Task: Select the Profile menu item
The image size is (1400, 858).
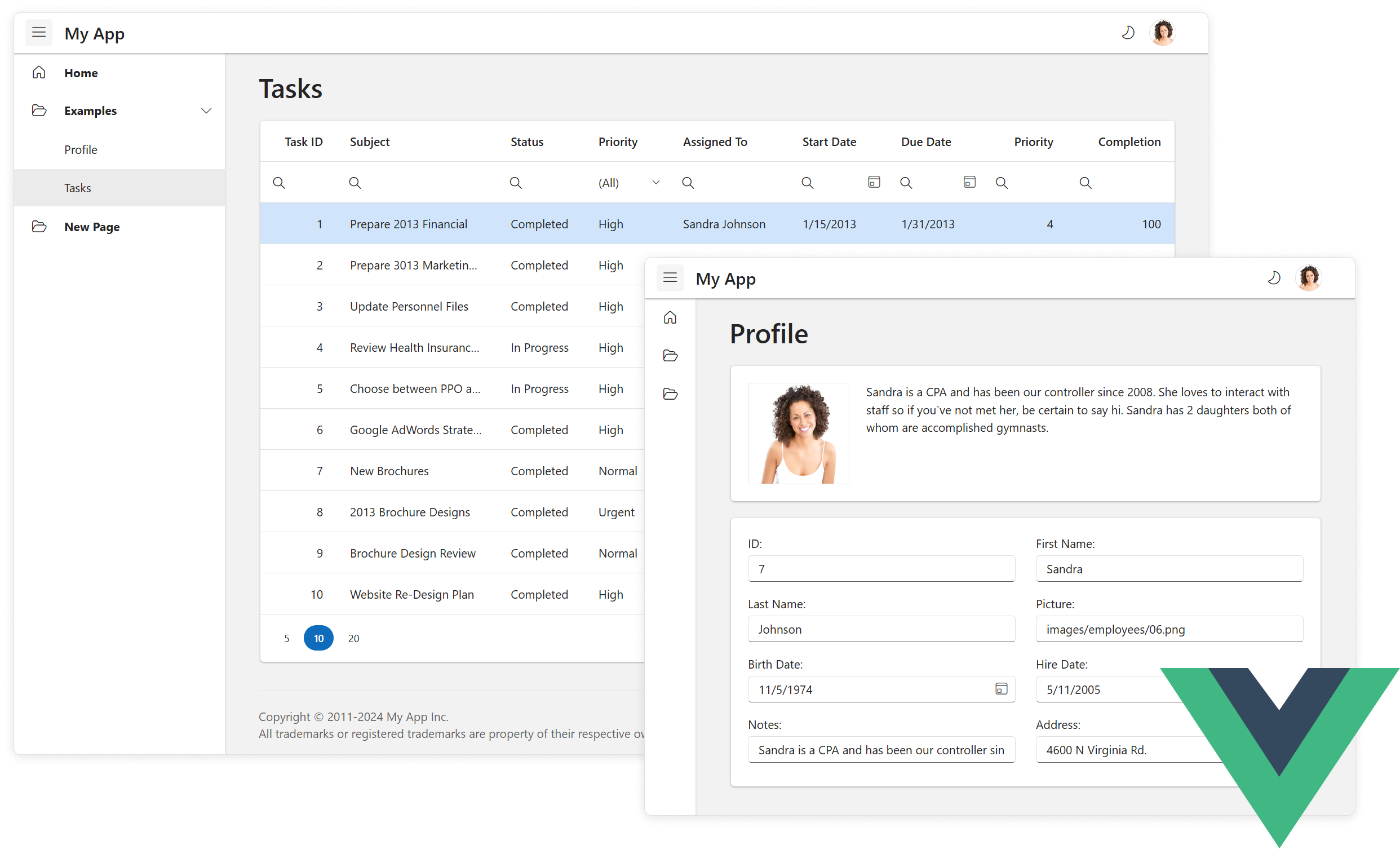Action: [x=80, y=149]
